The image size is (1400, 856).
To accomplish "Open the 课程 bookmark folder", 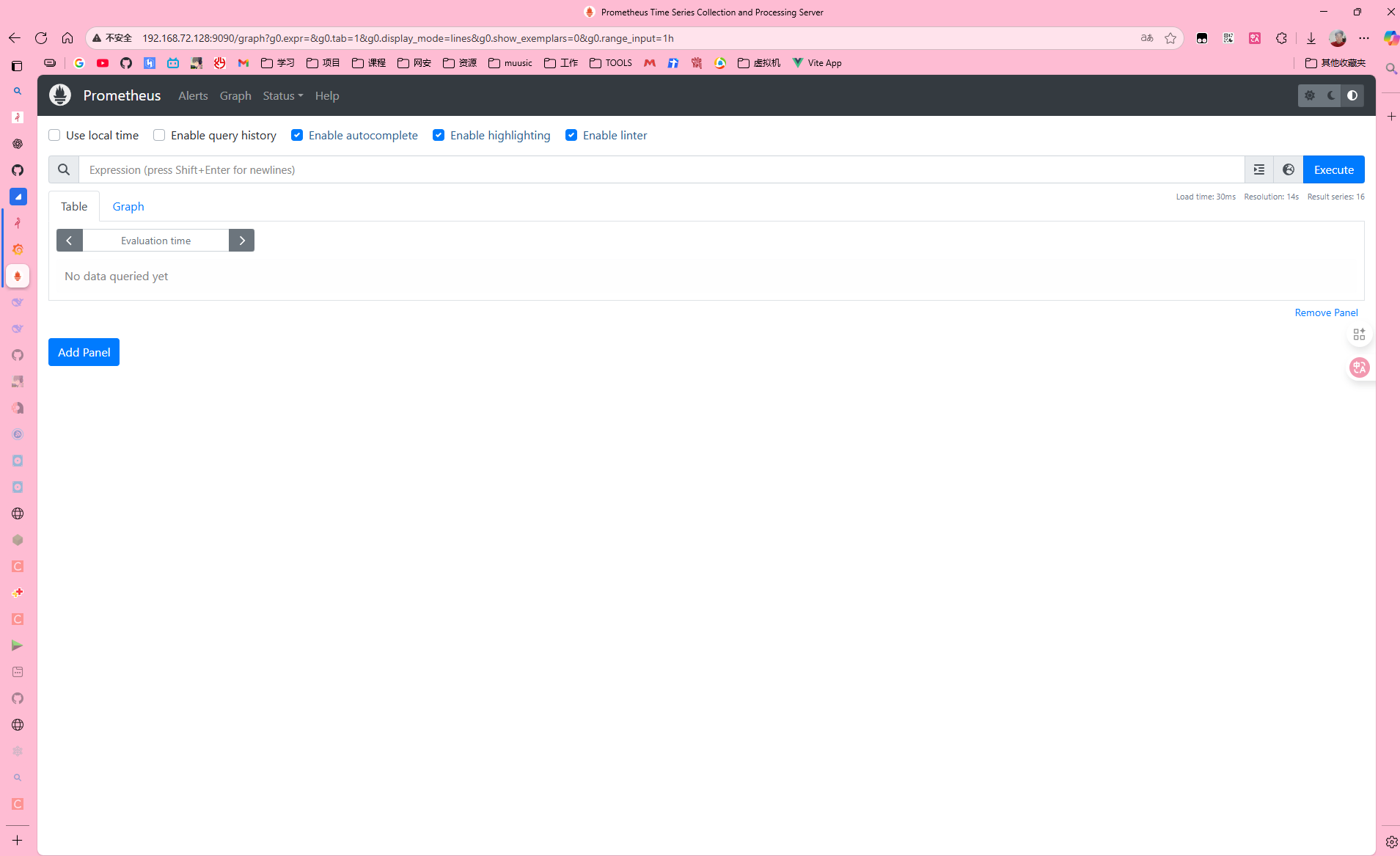I will click(369, 63).
